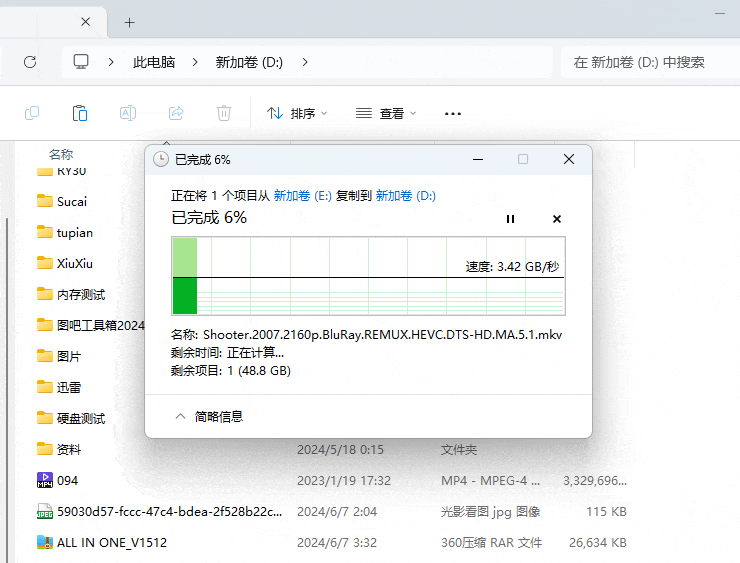740x563 pixels.
Task: Open the three-dots more options menu
Action: pos(453,114)
